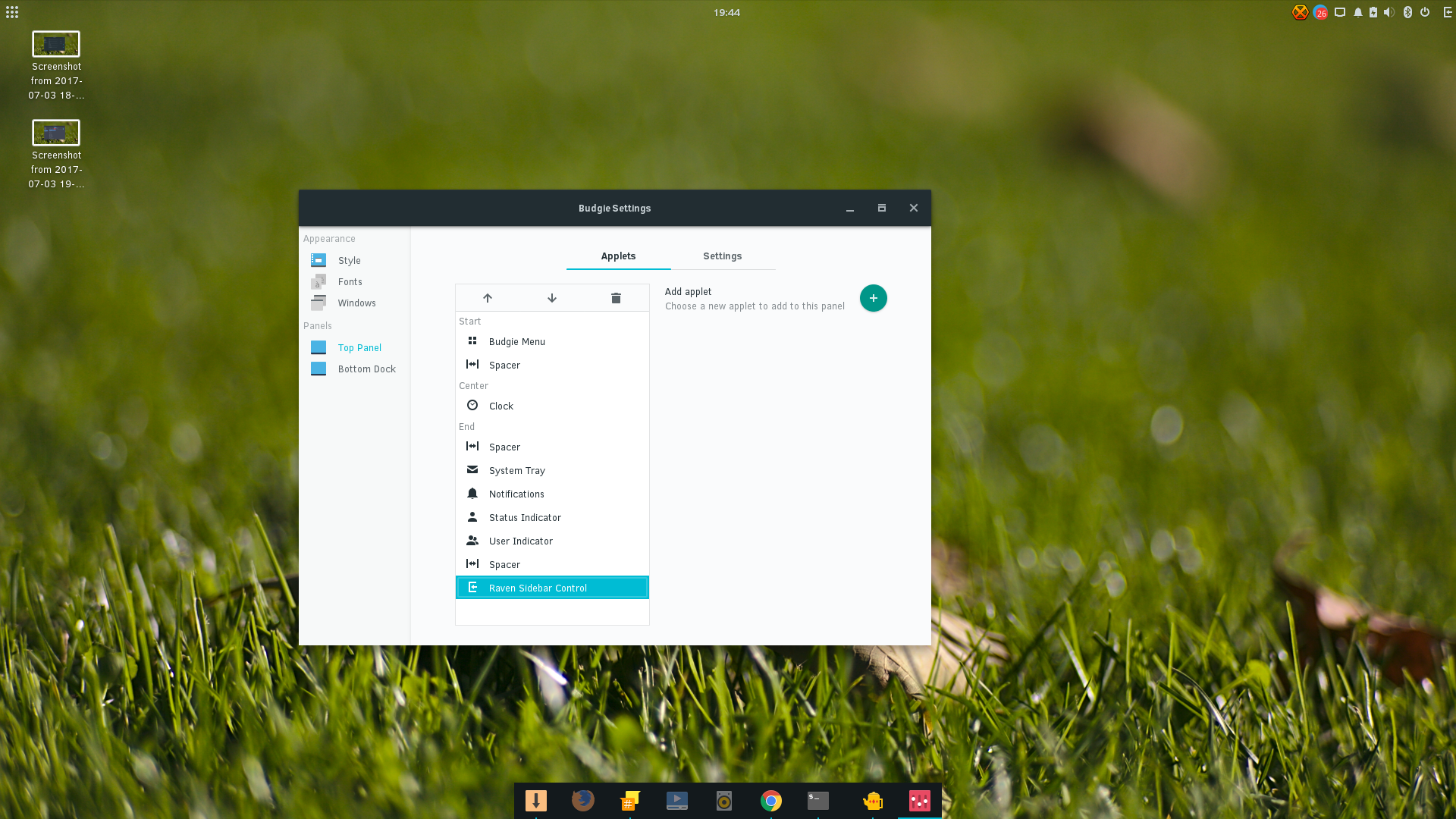Open the tray icon with 26 badge
The image size is (1456, 819).
(x=1320, y=12)
